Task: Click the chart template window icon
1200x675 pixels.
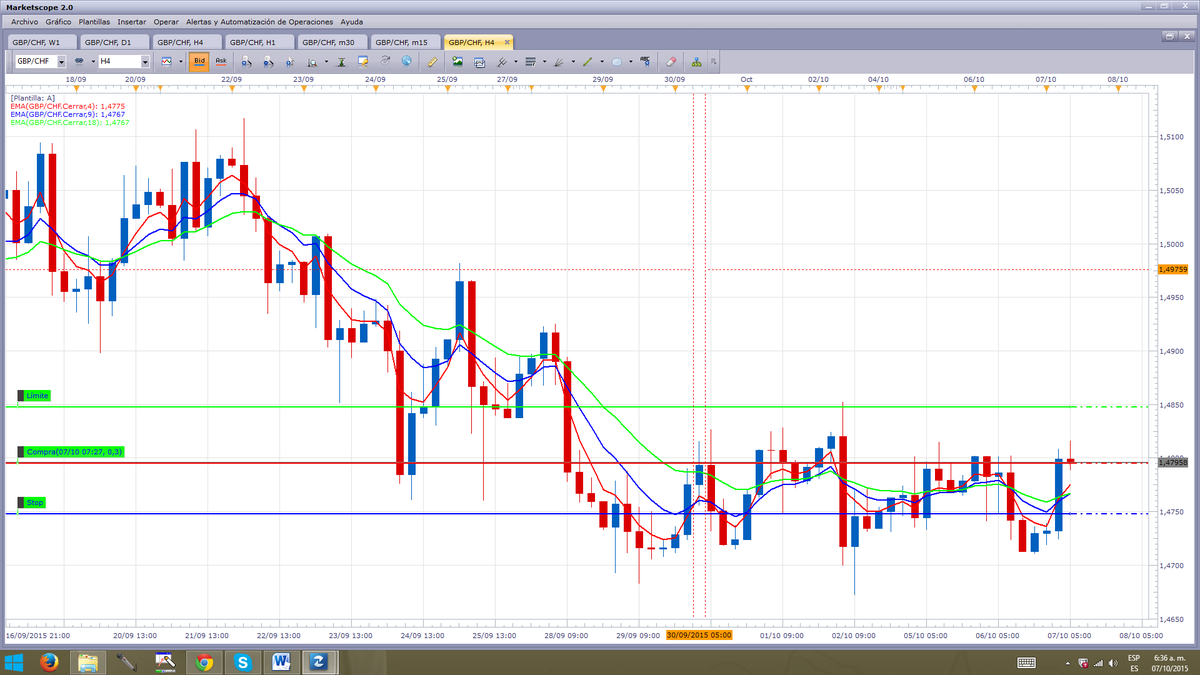Action: [479, 61]
